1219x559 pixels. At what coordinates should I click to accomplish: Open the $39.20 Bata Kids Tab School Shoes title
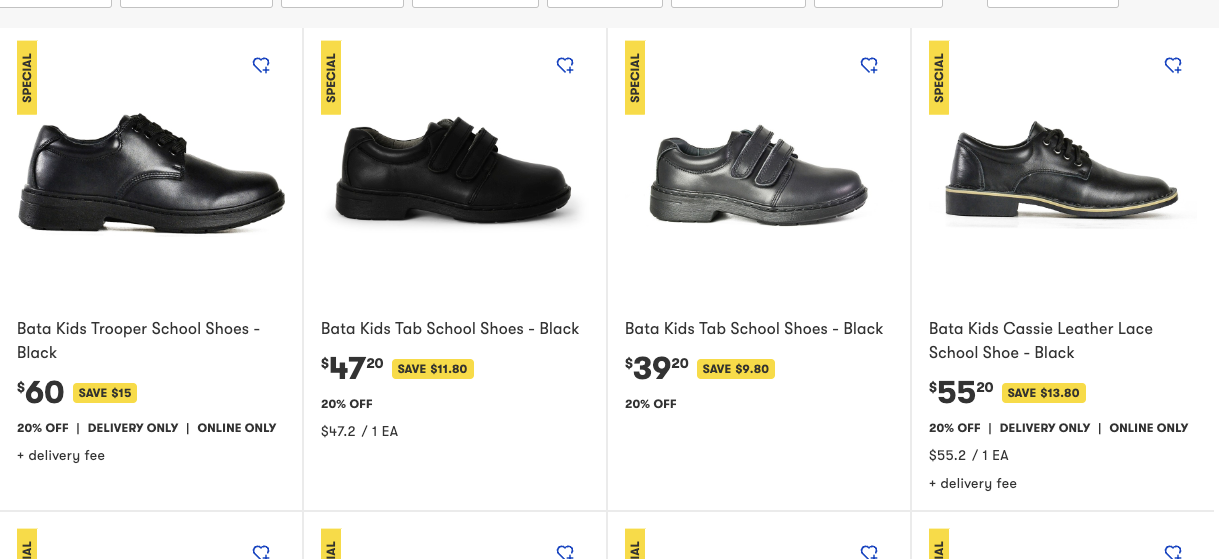(754, 329)
